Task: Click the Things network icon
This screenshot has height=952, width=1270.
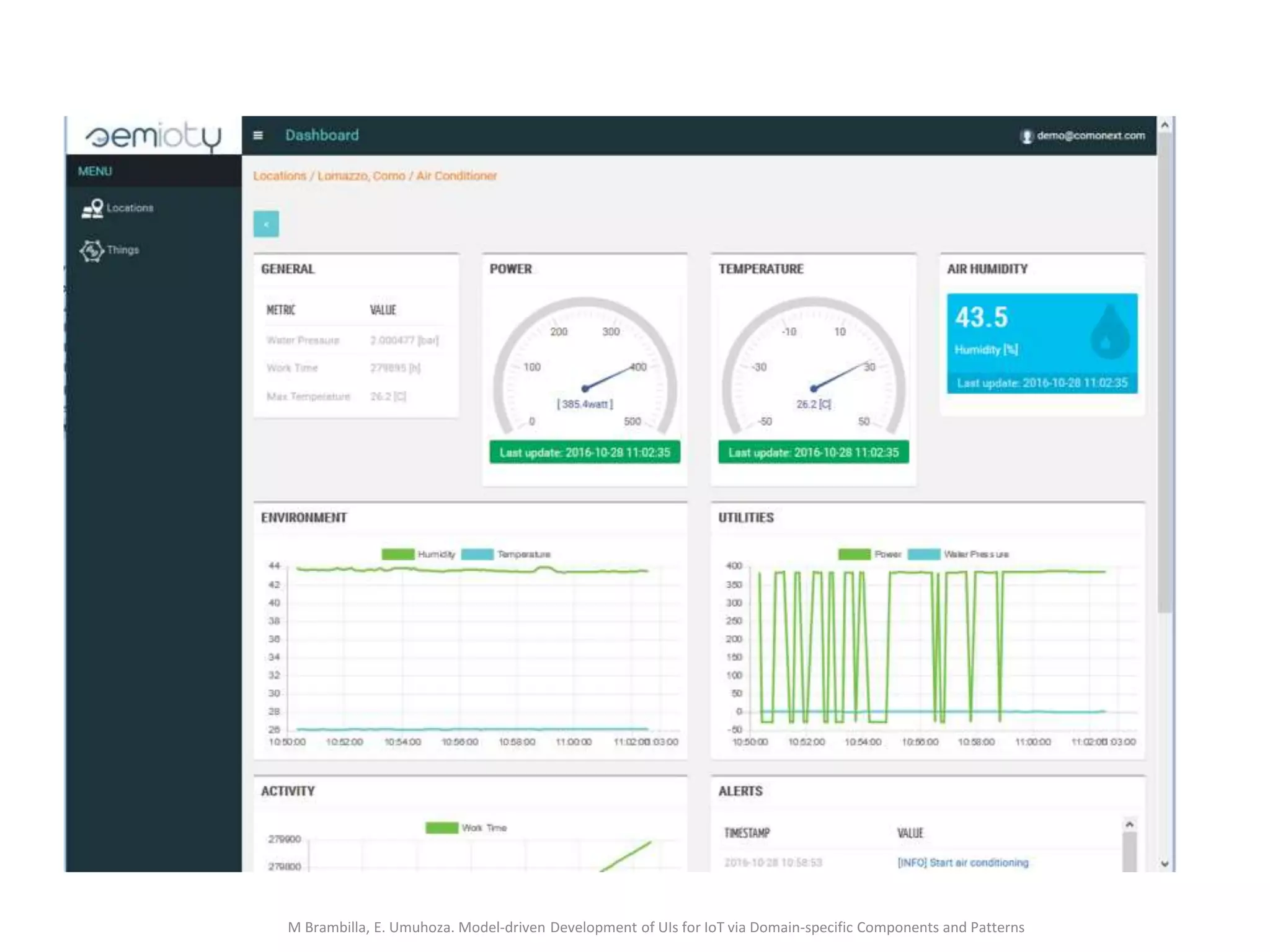Action: tap(92, 250)
